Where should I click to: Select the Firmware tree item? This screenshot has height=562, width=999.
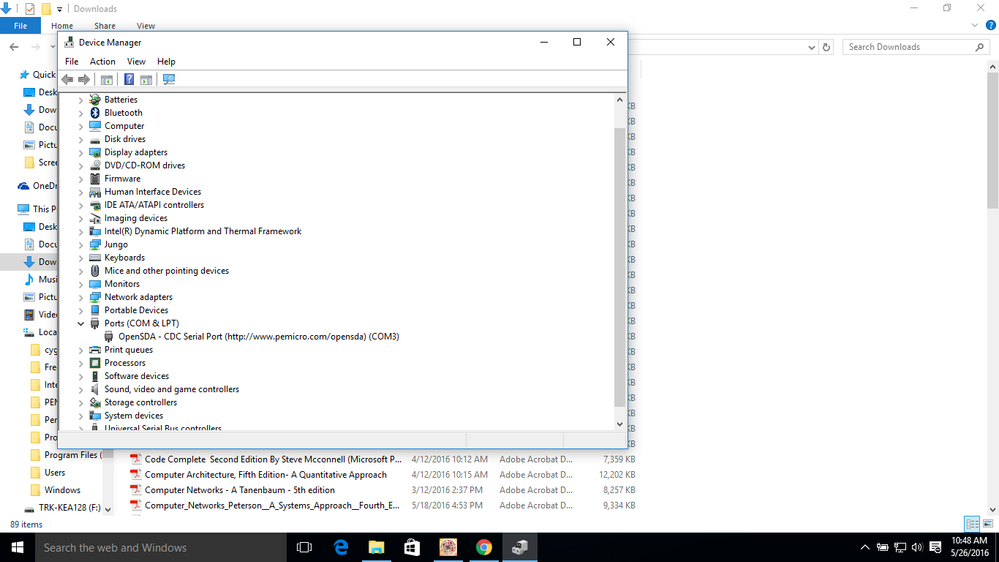point(122,178)
